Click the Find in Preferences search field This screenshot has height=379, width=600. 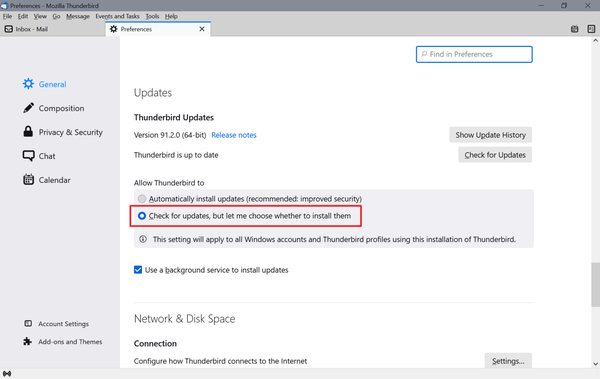(474, 54)
